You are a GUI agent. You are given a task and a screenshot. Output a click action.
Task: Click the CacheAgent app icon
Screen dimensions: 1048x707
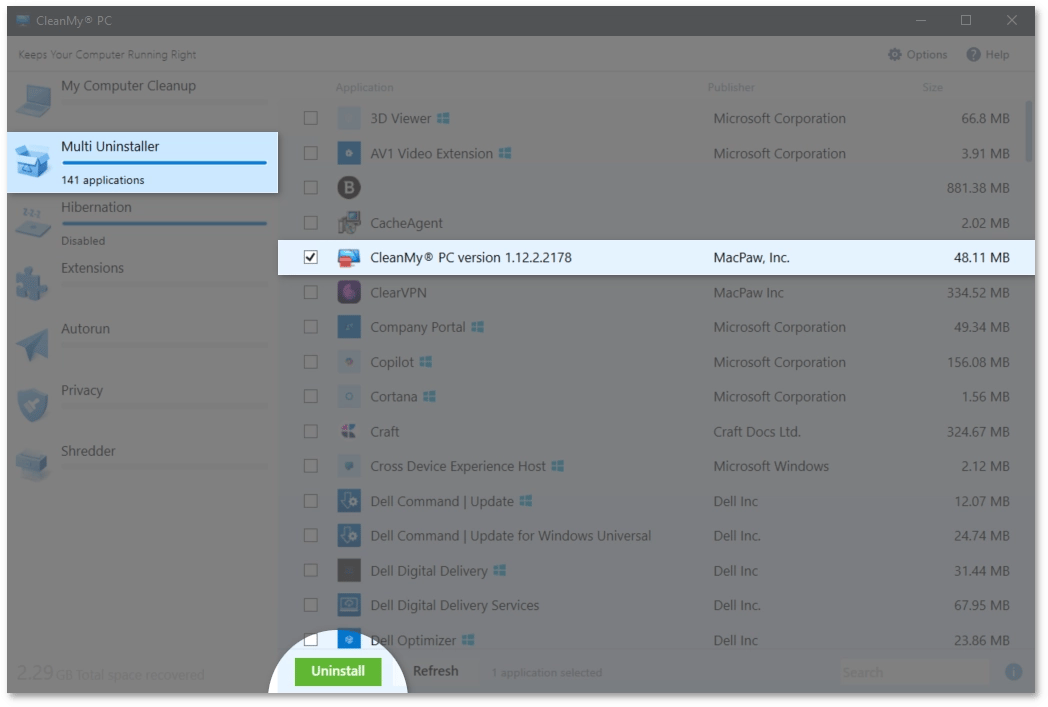349,223
